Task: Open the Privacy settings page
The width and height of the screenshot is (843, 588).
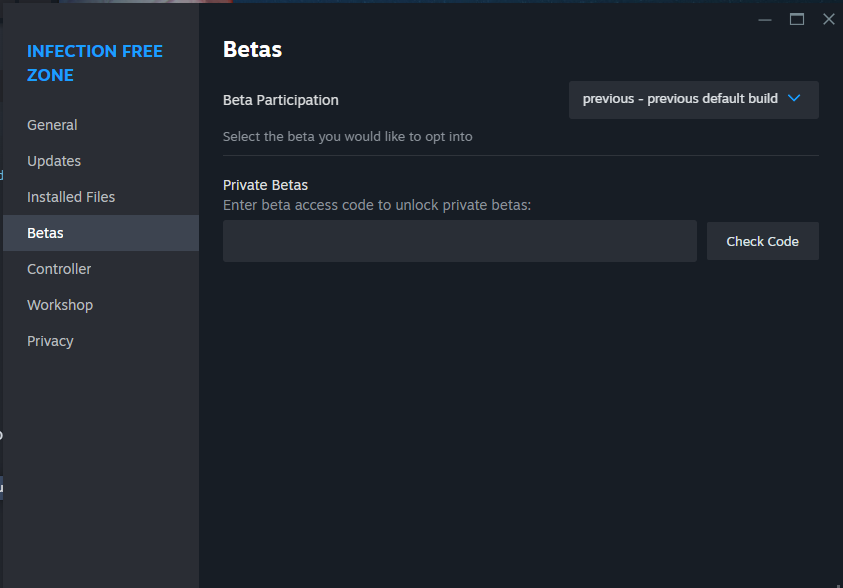Action: [50, 340]
